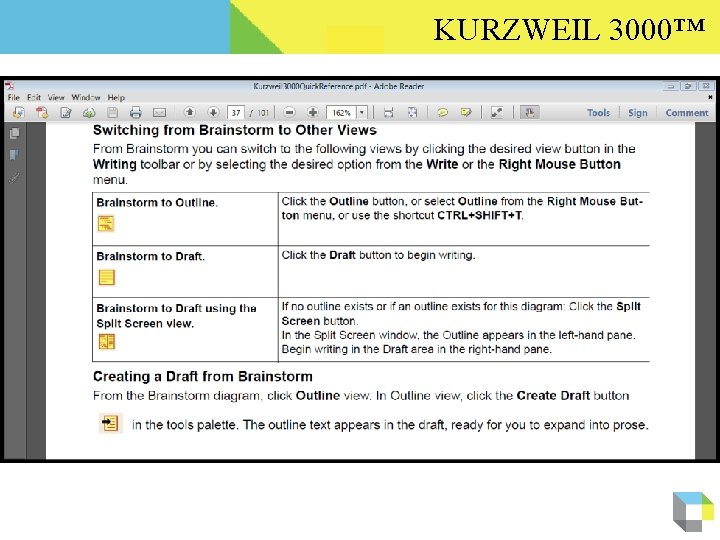Open the Help menu

point(116,97)
